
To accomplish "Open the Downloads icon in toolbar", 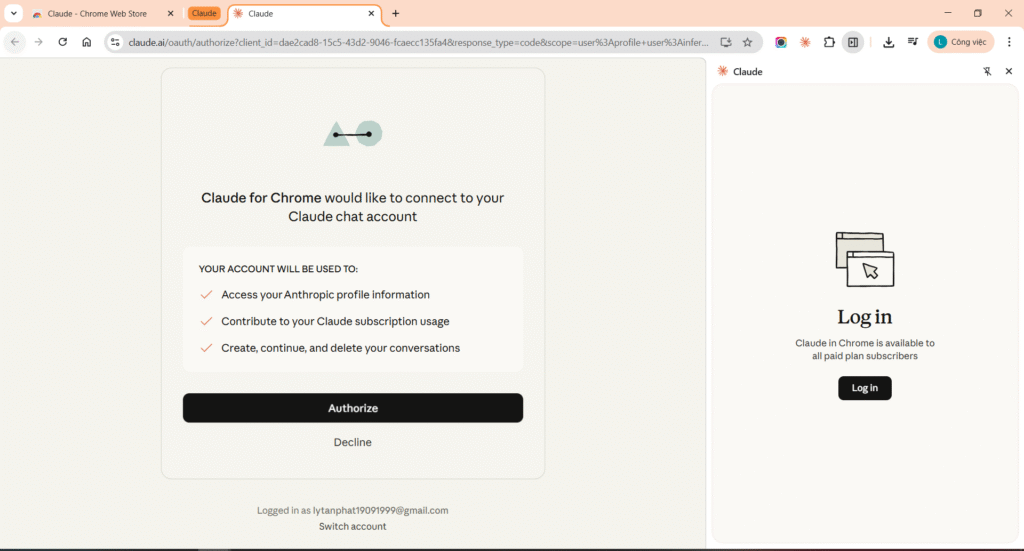I will pos(888,42).
